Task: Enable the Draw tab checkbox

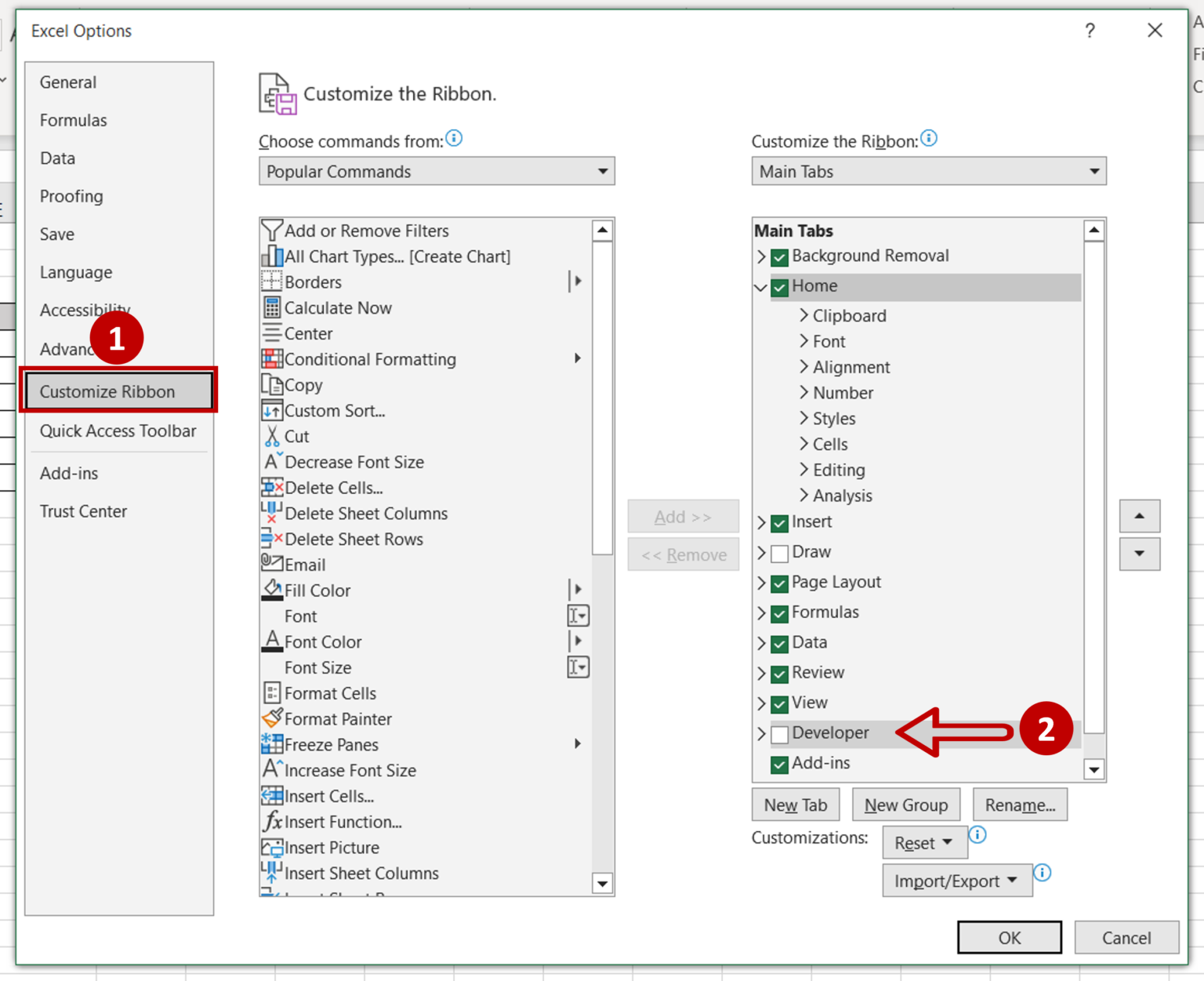Action: click(779, 553)
